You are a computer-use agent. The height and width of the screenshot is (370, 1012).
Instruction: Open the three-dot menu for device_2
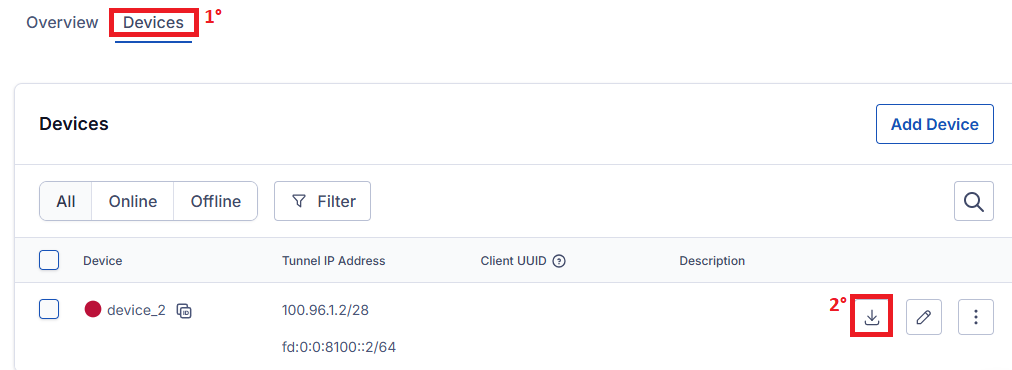[976, 316]
